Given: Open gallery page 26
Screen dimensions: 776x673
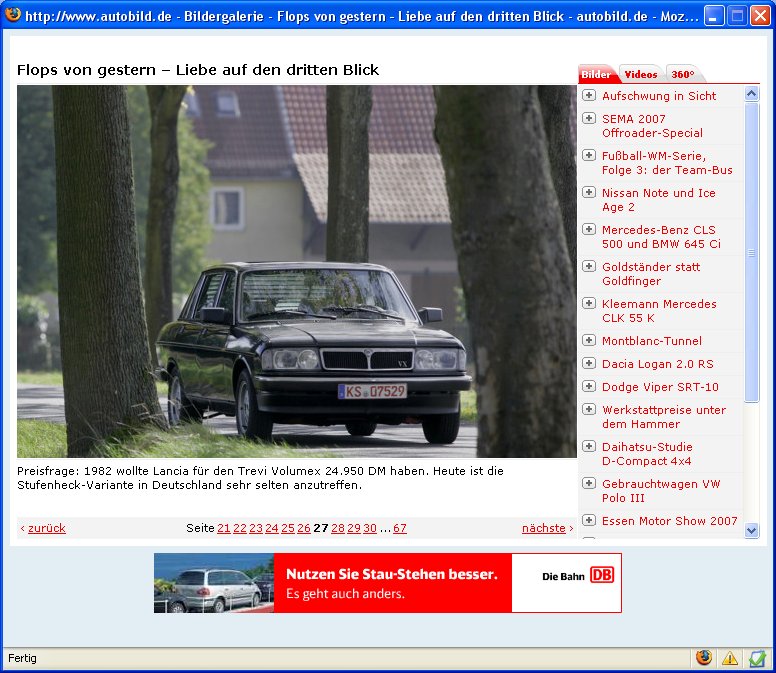Looking at the screenshot, I should click(304, 528).
